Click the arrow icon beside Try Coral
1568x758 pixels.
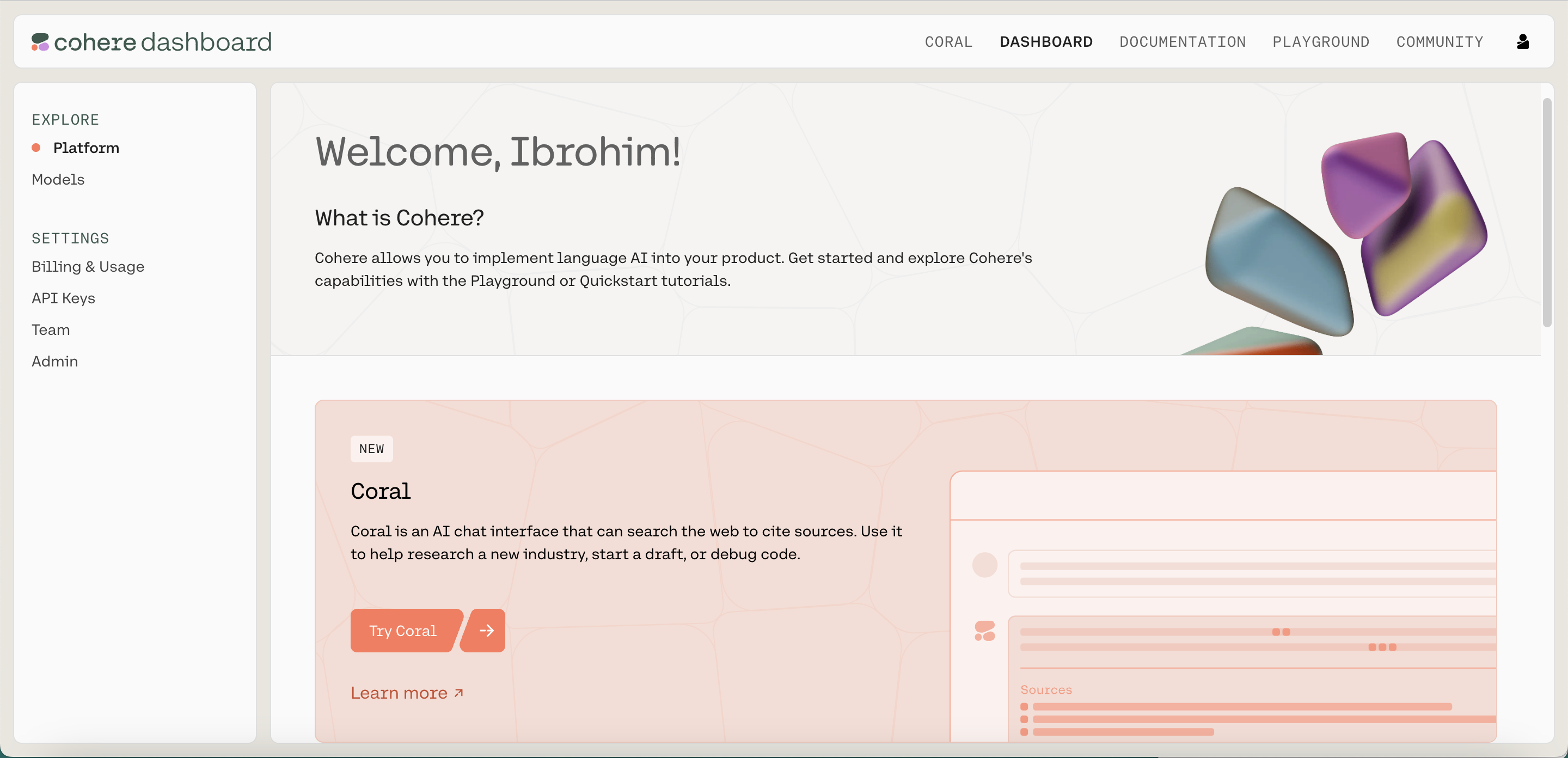485,630
